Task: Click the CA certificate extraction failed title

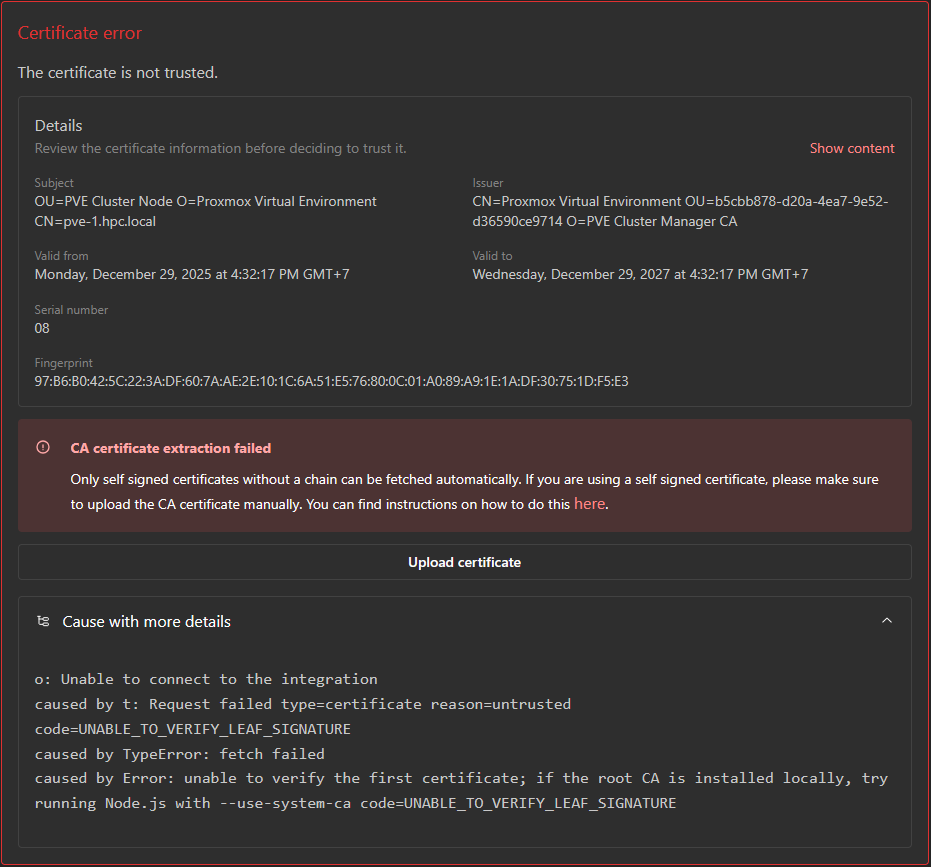Action: click(170, 448)
